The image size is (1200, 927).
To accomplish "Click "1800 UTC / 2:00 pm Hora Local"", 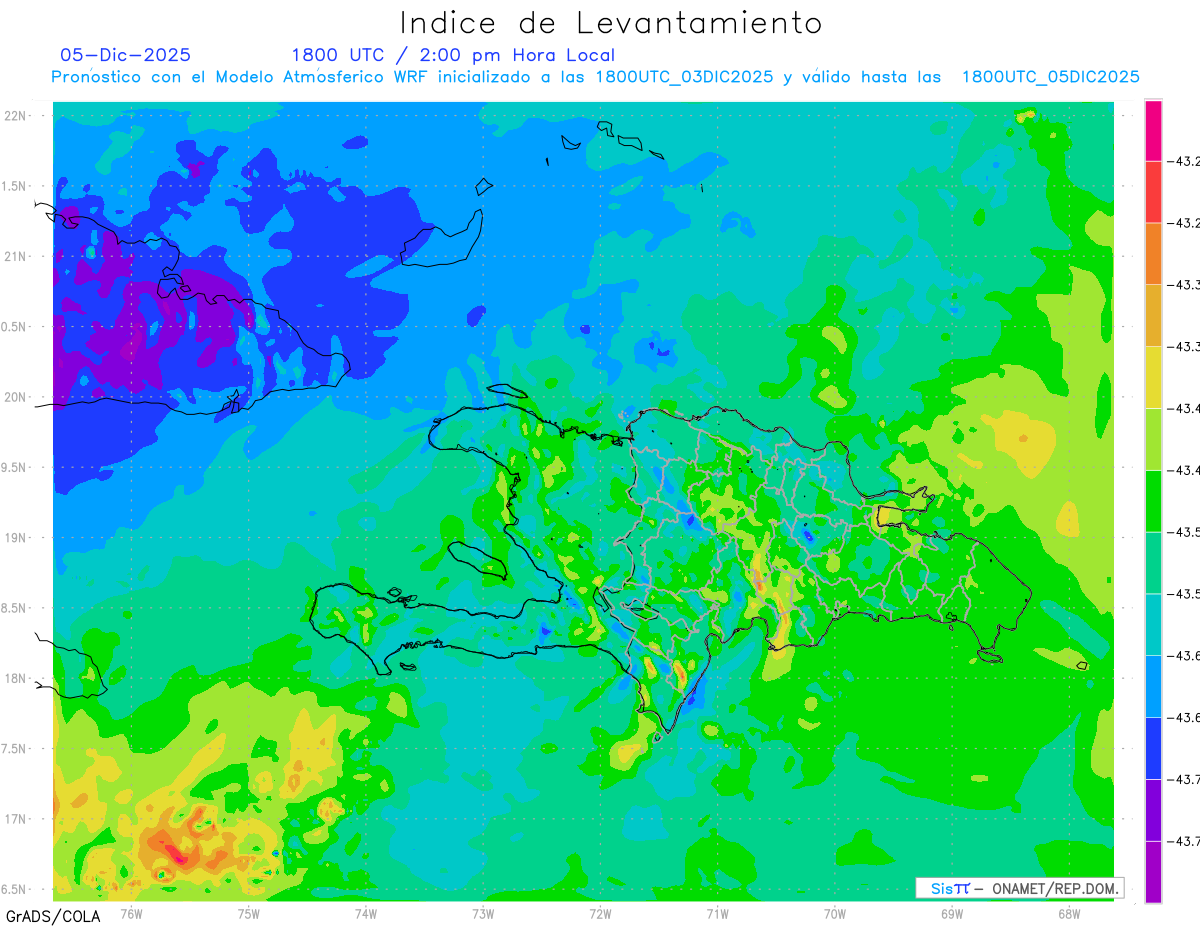I will [x=453, y=55].
